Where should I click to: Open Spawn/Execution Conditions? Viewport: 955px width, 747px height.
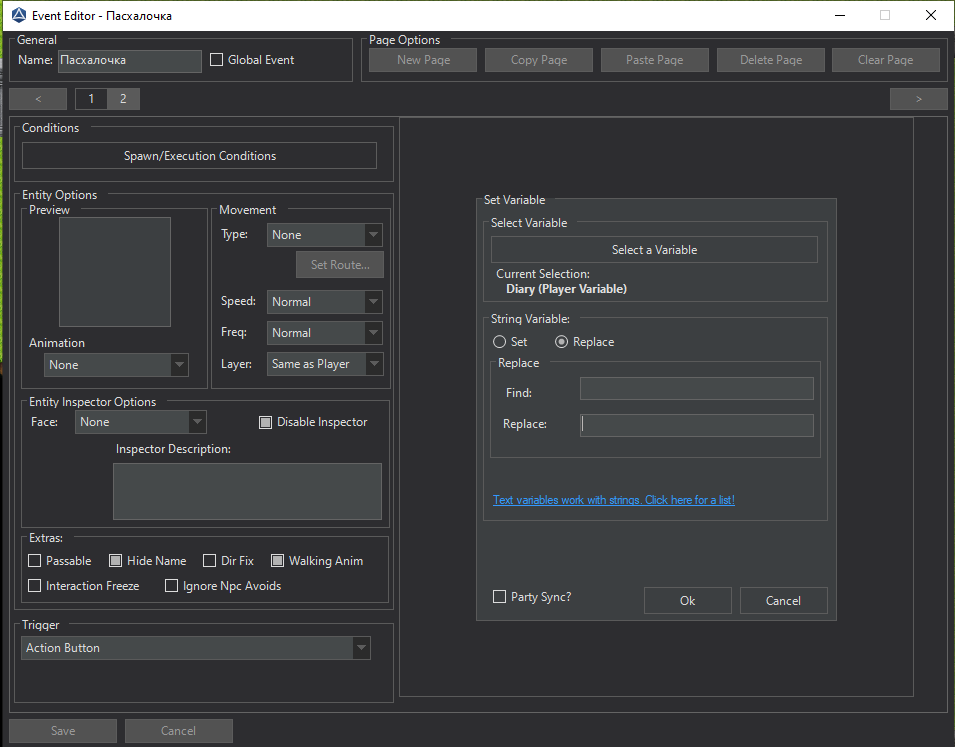199,156
